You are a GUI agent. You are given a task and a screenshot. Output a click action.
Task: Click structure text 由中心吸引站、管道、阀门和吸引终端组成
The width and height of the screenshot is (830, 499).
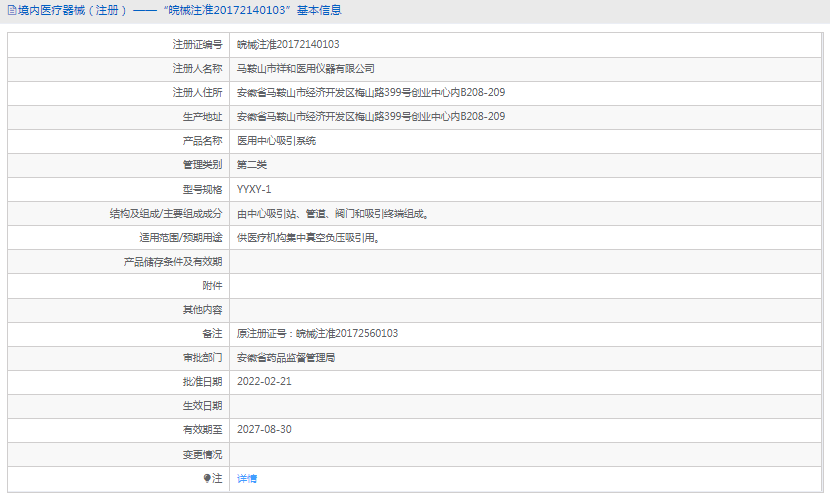(x=332, y=214)
